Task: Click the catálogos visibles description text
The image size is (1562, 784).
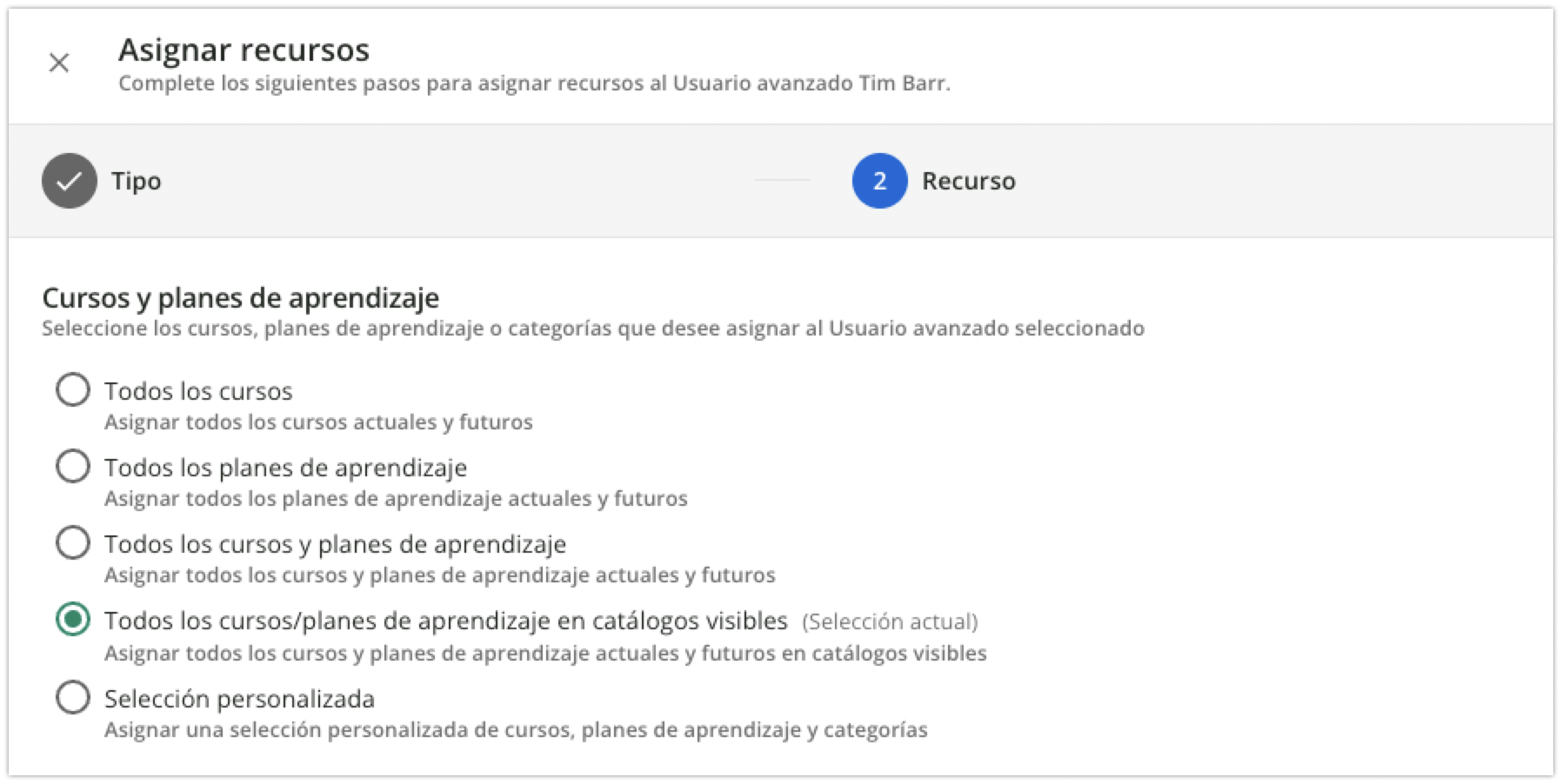Action: pyautogui.click(x=545, y=653)
